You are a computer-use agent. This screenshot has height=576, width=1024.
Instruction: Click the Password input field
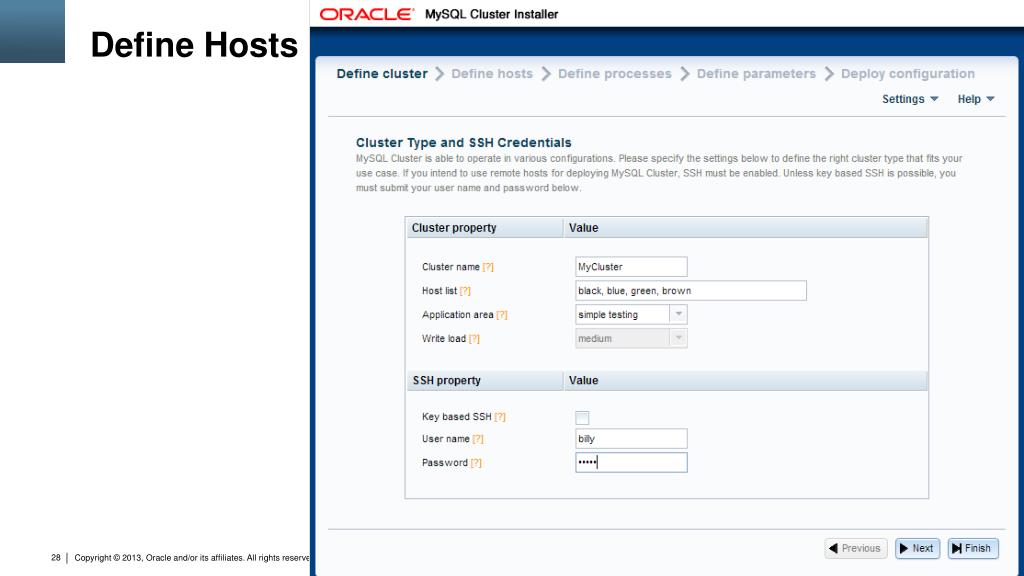tap(631, 462)
